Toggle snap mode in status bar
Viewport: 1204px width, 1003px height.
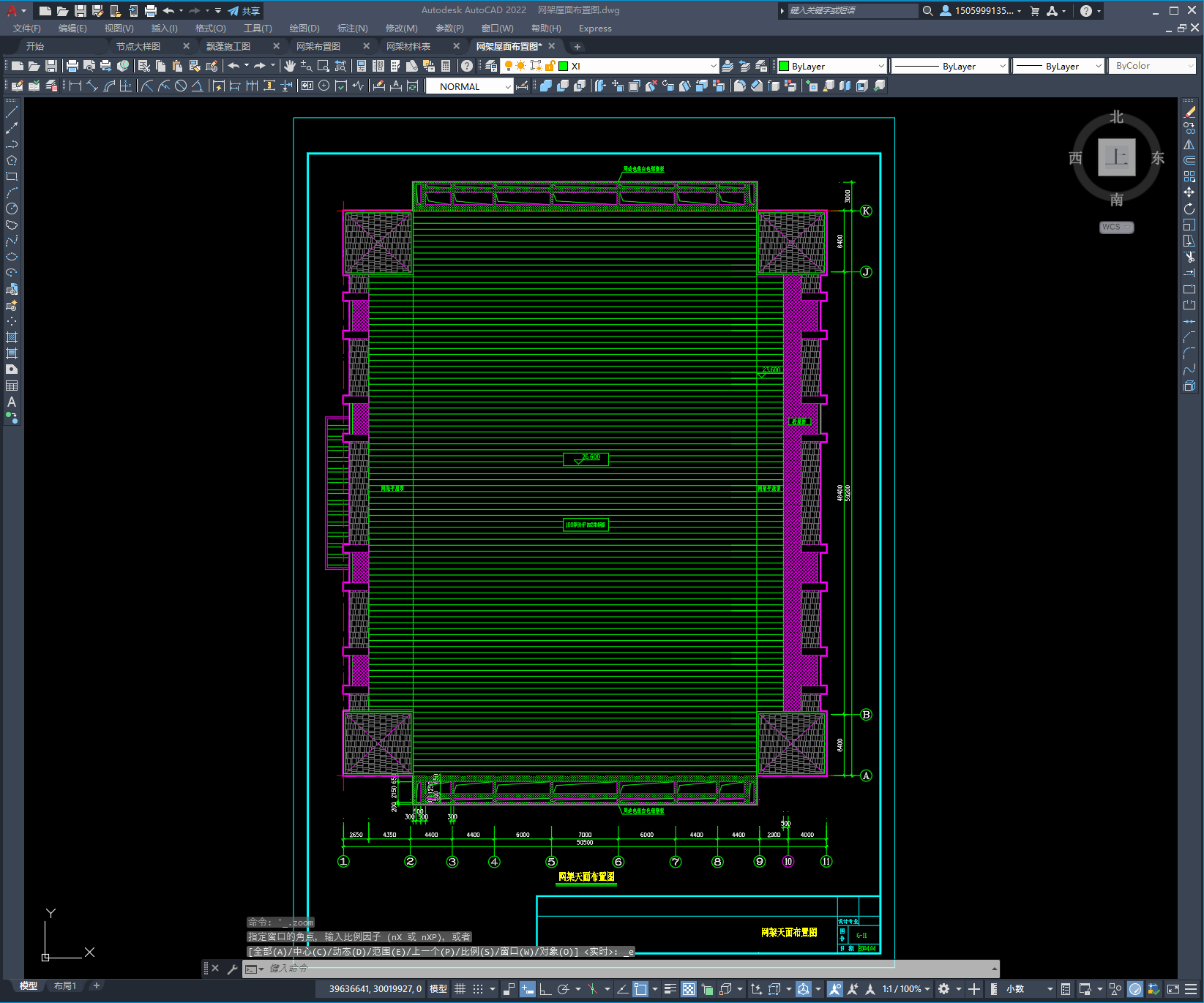coord(478,989)
